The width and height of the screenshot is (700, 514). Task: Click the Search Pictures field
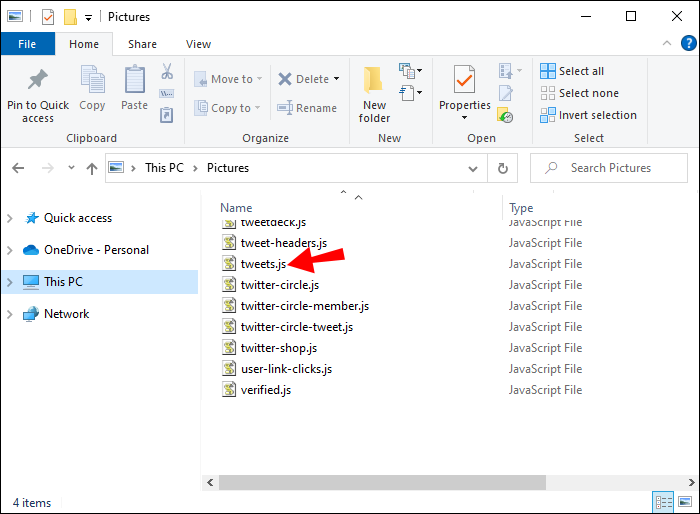(610, 168)
